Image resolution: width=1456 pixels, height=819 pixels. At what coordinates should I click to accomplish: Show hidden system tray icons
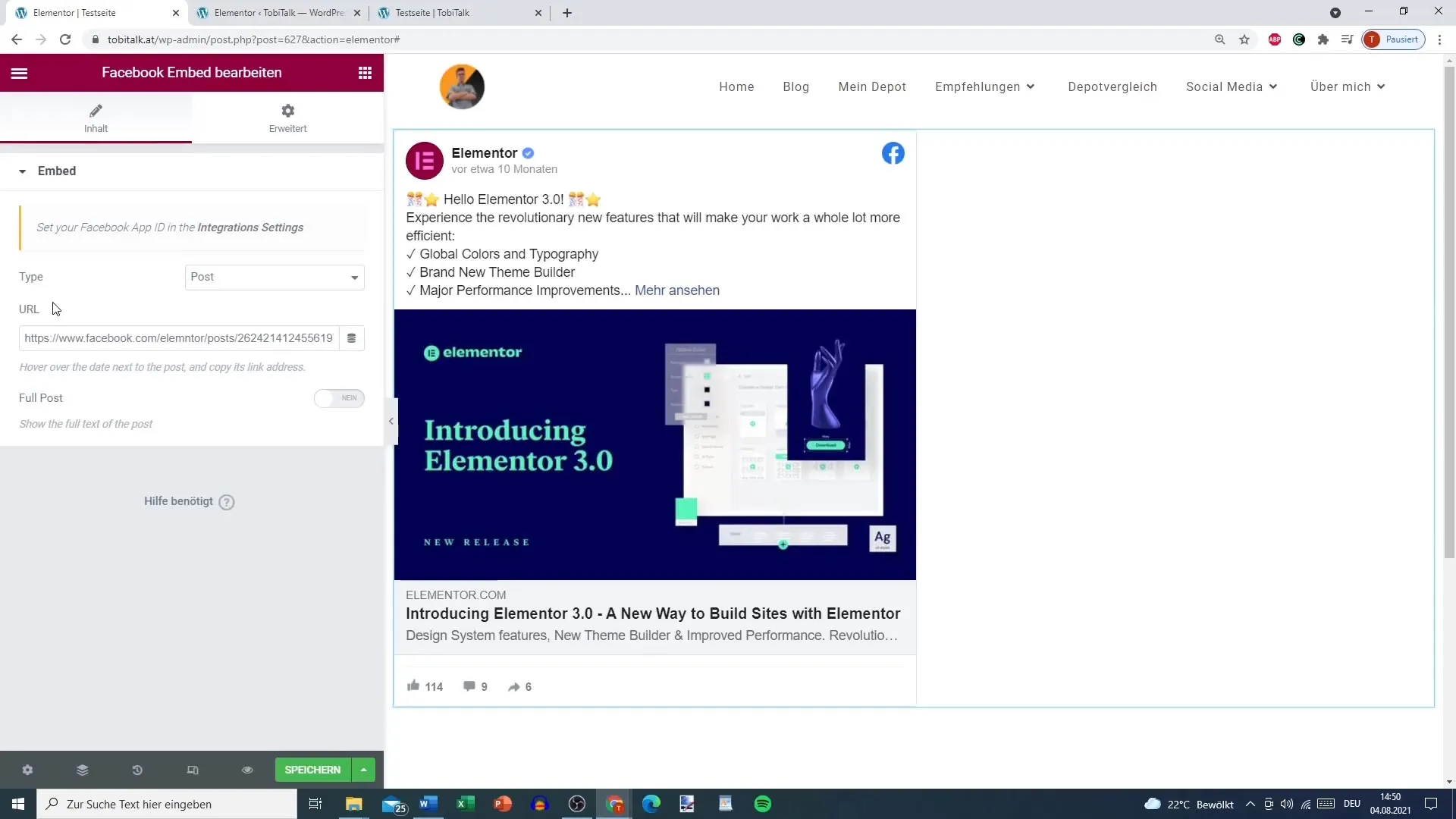pos(1250,804)
